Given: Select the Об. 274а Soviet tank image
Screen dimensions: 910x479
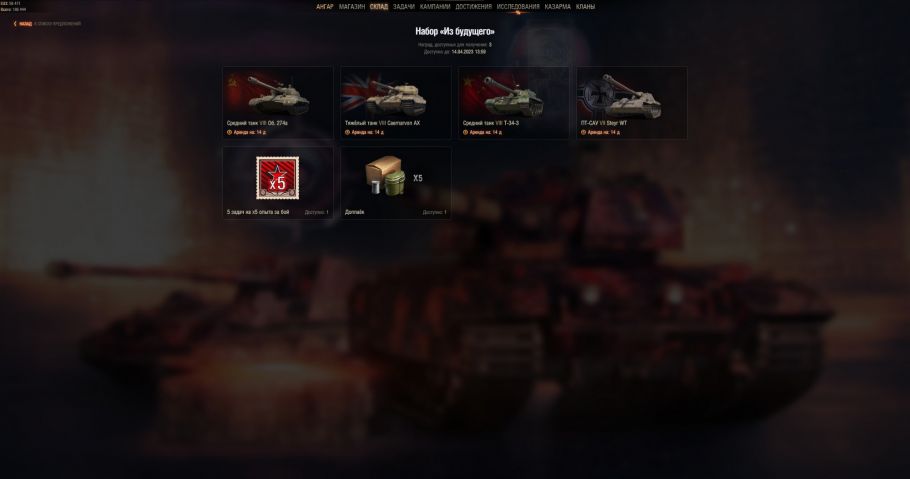Looking at the screenshot, I should 279,95.
